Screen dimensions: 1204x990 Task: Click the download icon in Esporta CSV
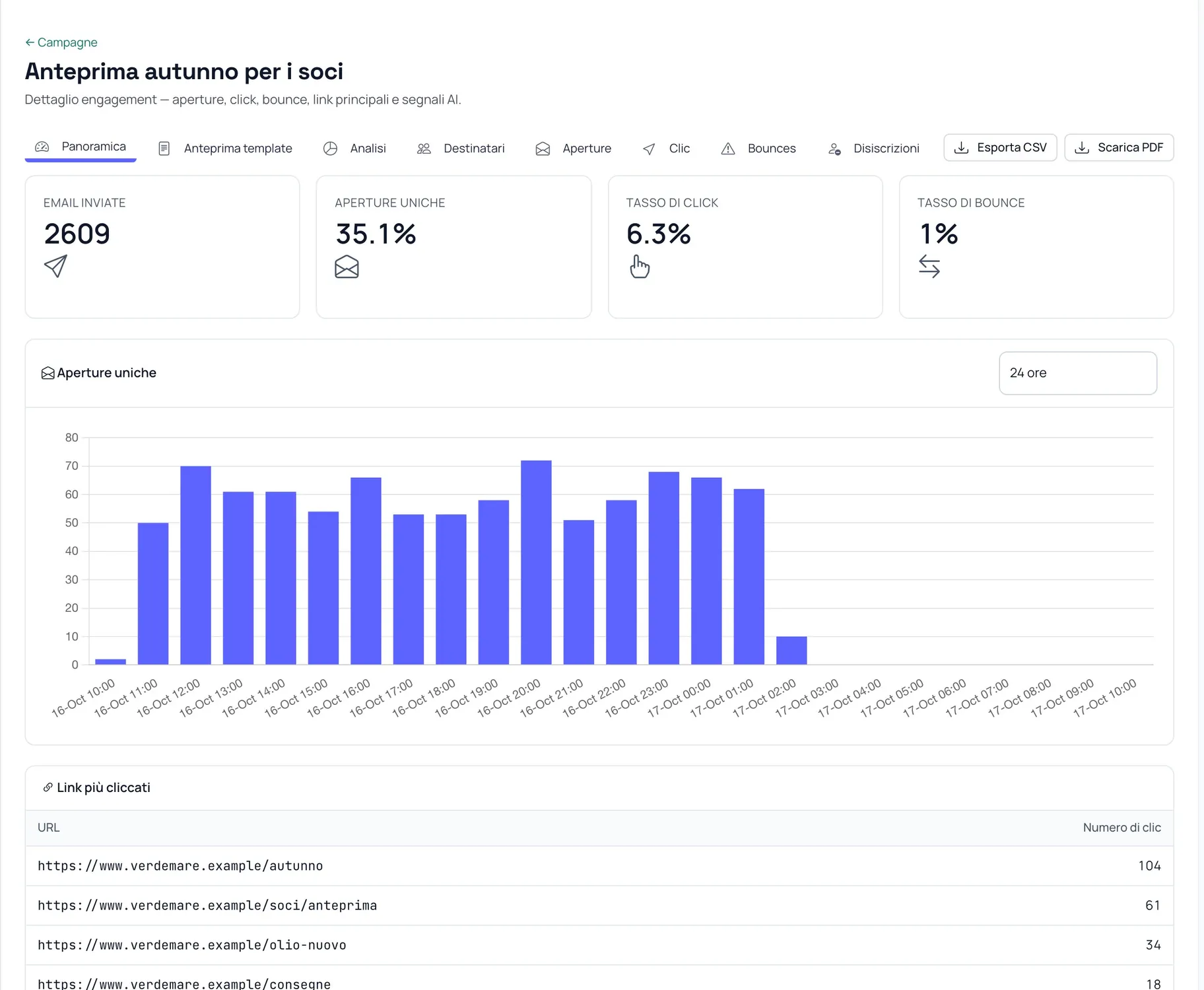coord(962,147)
